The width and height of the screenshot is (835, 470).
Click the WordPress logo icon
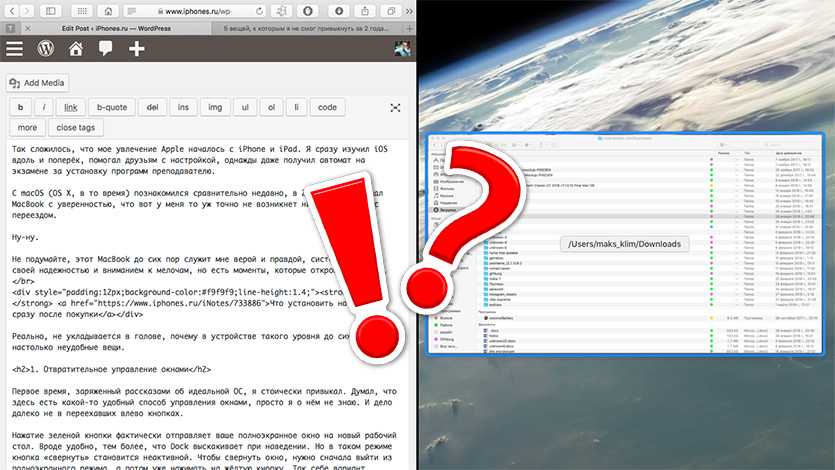tap(46, 49)
